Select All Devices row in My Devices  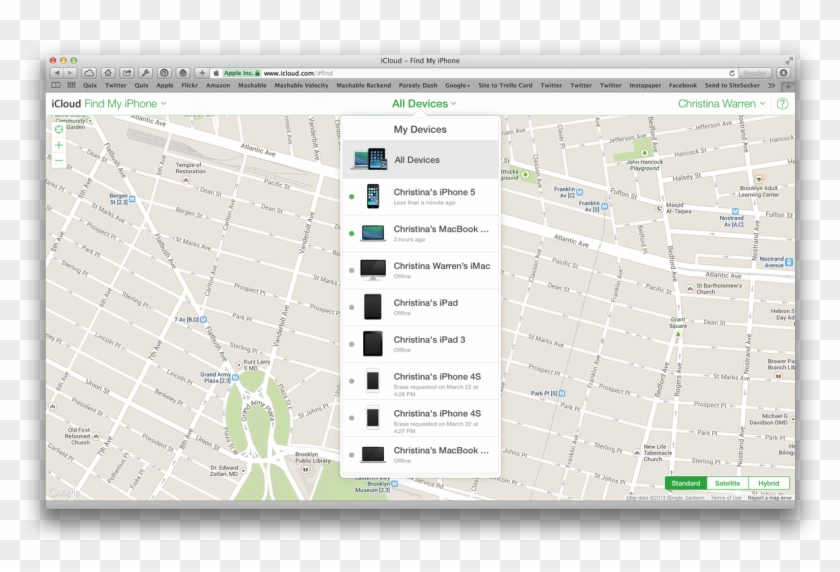(421, 160)
